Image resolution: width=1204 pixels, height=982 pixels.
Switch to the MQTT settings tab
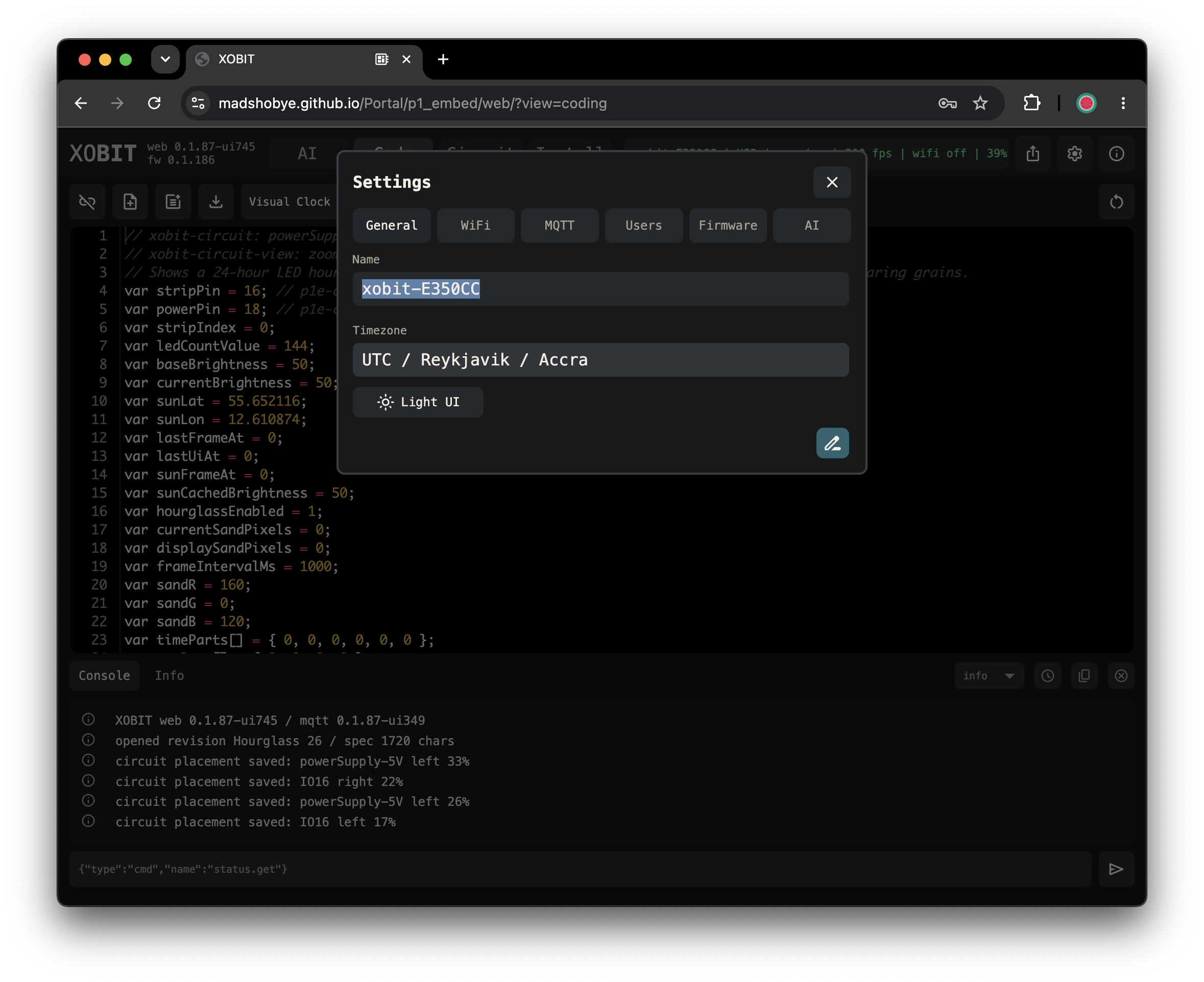click(559, 225)
